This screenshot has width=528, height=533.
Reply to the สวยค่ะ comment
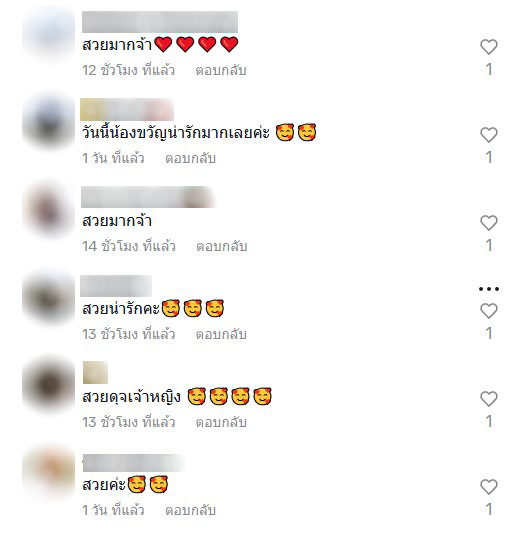point(190,510)
